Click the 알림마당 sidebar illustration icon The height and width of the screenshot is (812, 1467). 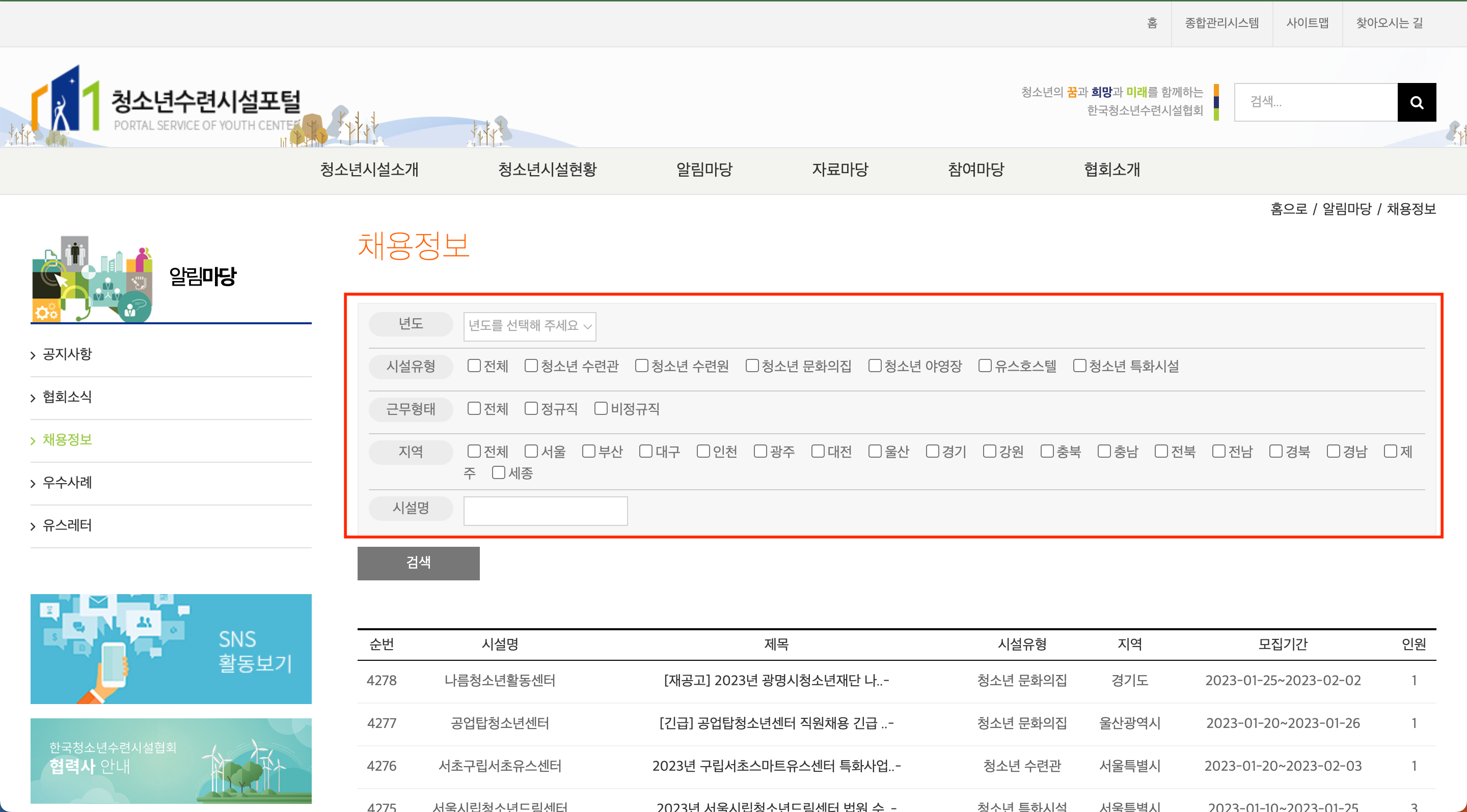(92, 279)
